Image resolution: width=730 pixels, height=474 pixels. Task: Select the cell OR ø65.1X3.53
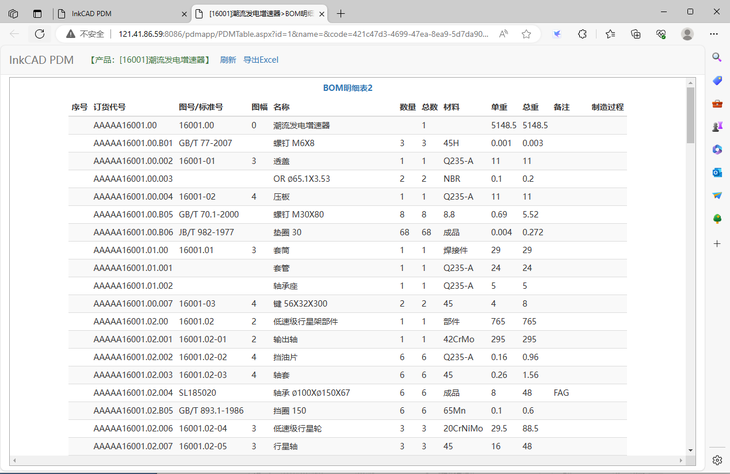coord(302,179)
